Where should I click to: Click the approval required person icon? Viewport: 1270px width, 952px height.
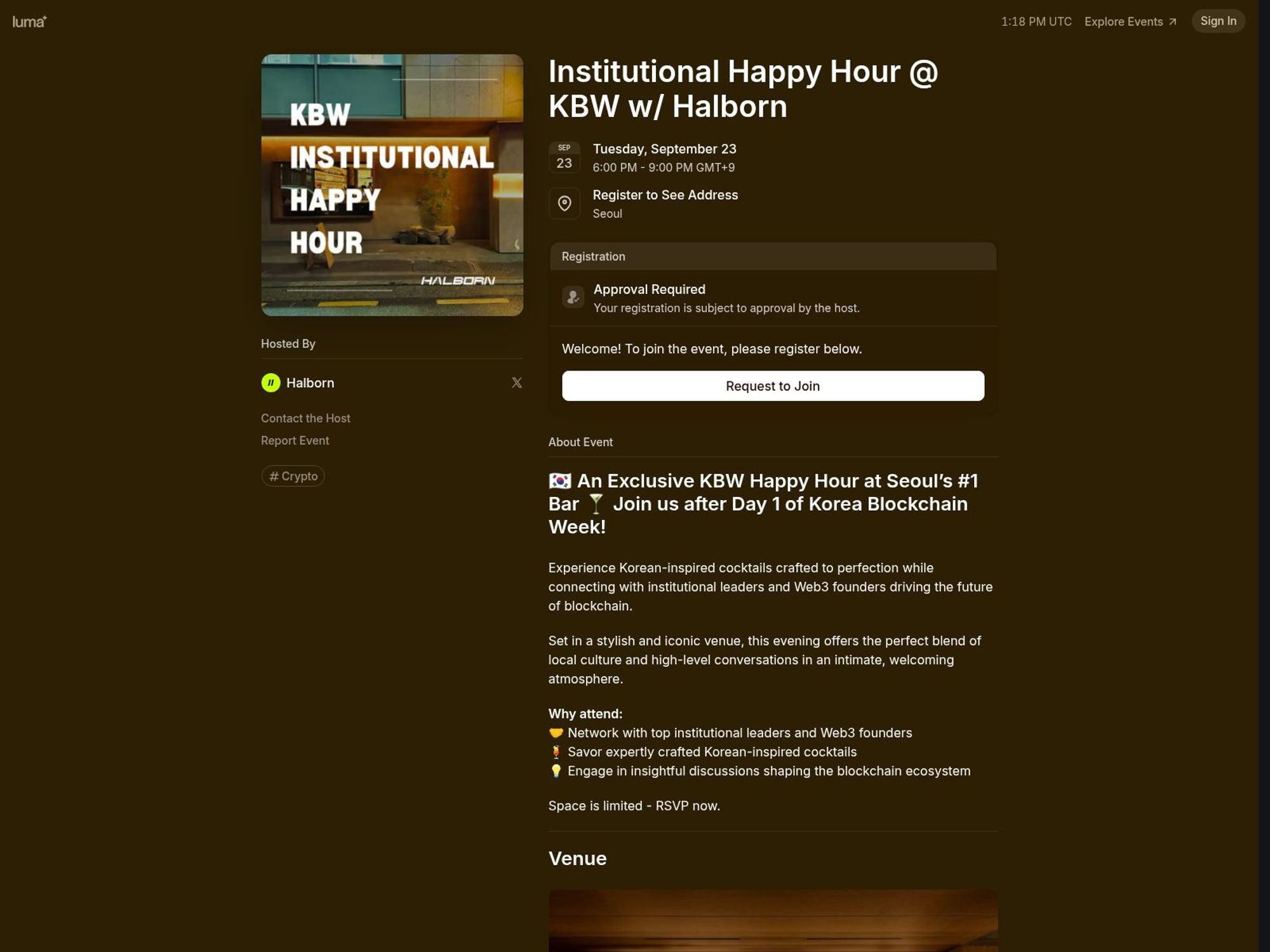573,297
